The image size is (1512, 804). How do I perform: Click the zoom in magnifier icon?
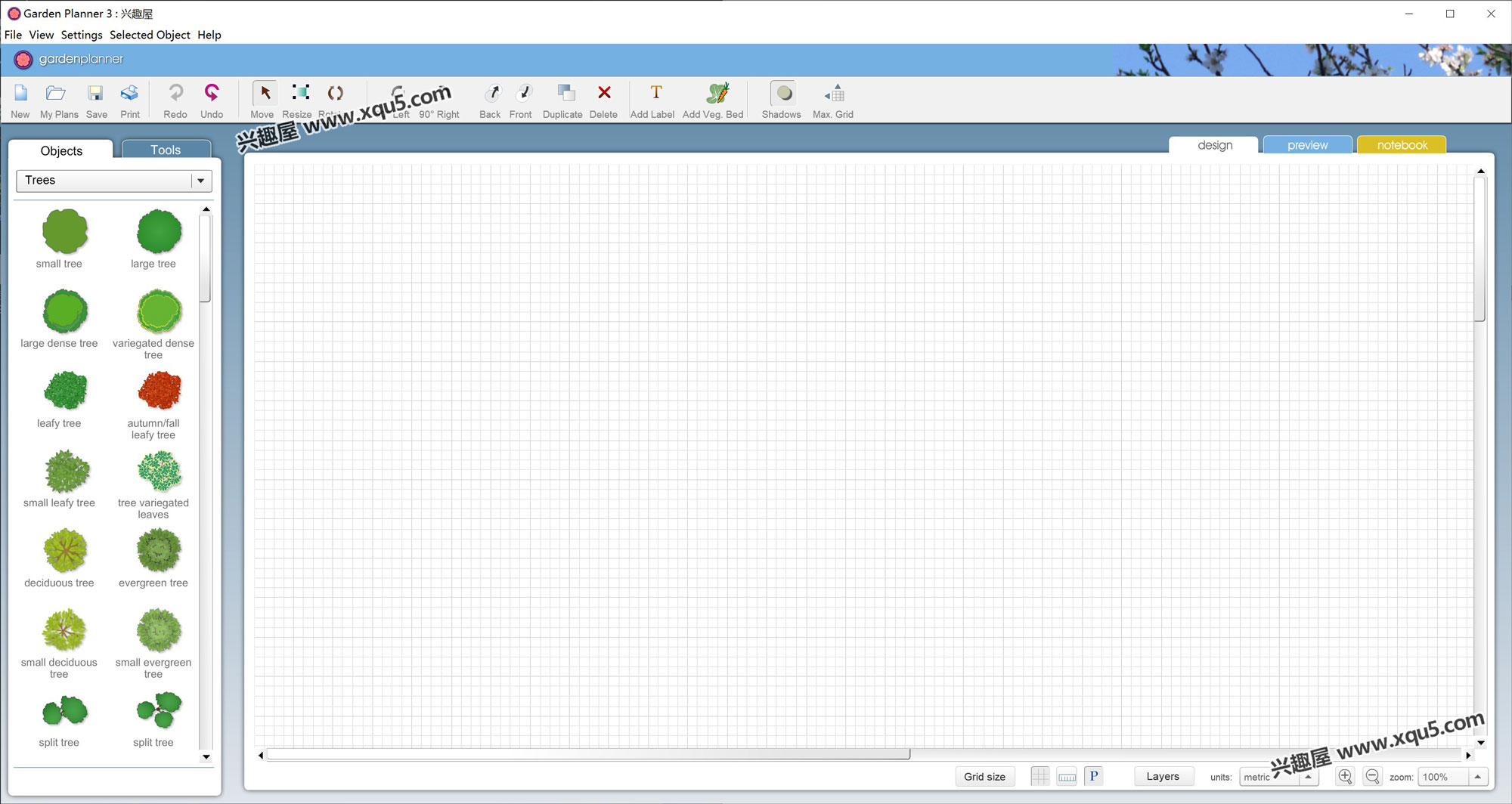(1345, 776)
